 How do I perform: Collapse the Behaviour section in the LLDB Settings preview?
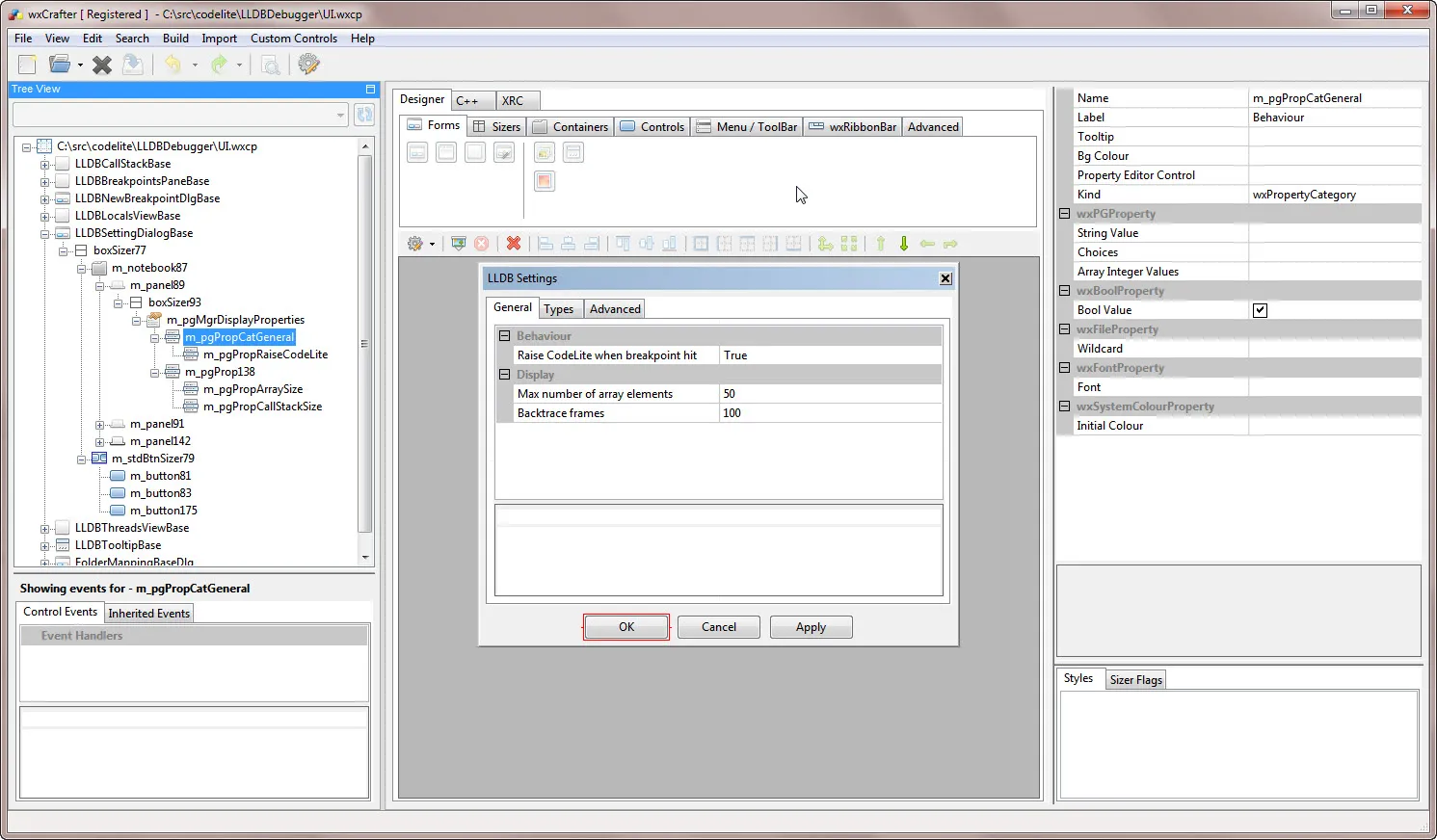click(504, 335)
